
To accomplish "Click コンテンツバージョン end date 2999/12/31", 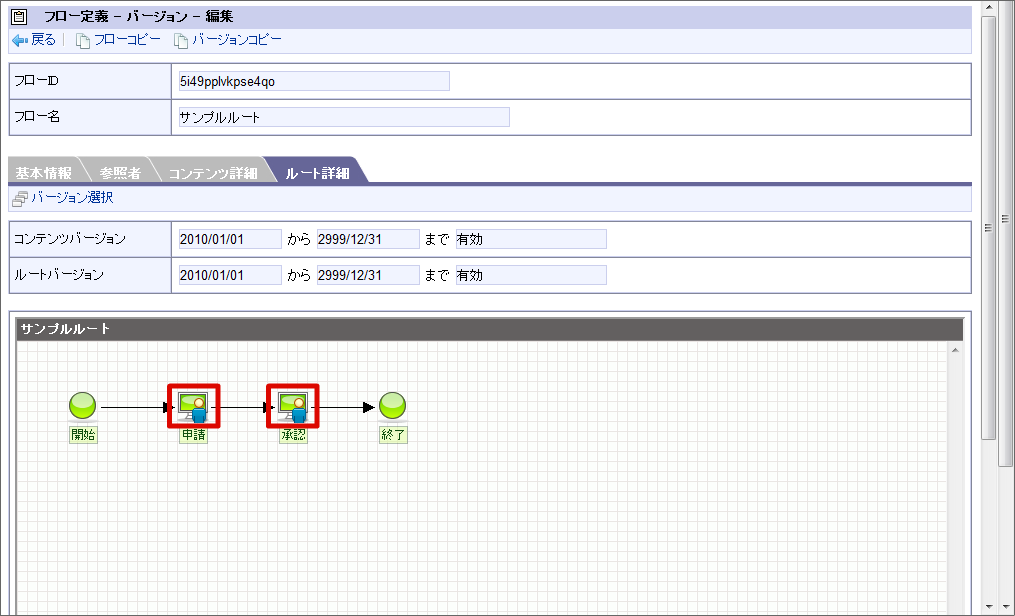I will tap(368, 239).
